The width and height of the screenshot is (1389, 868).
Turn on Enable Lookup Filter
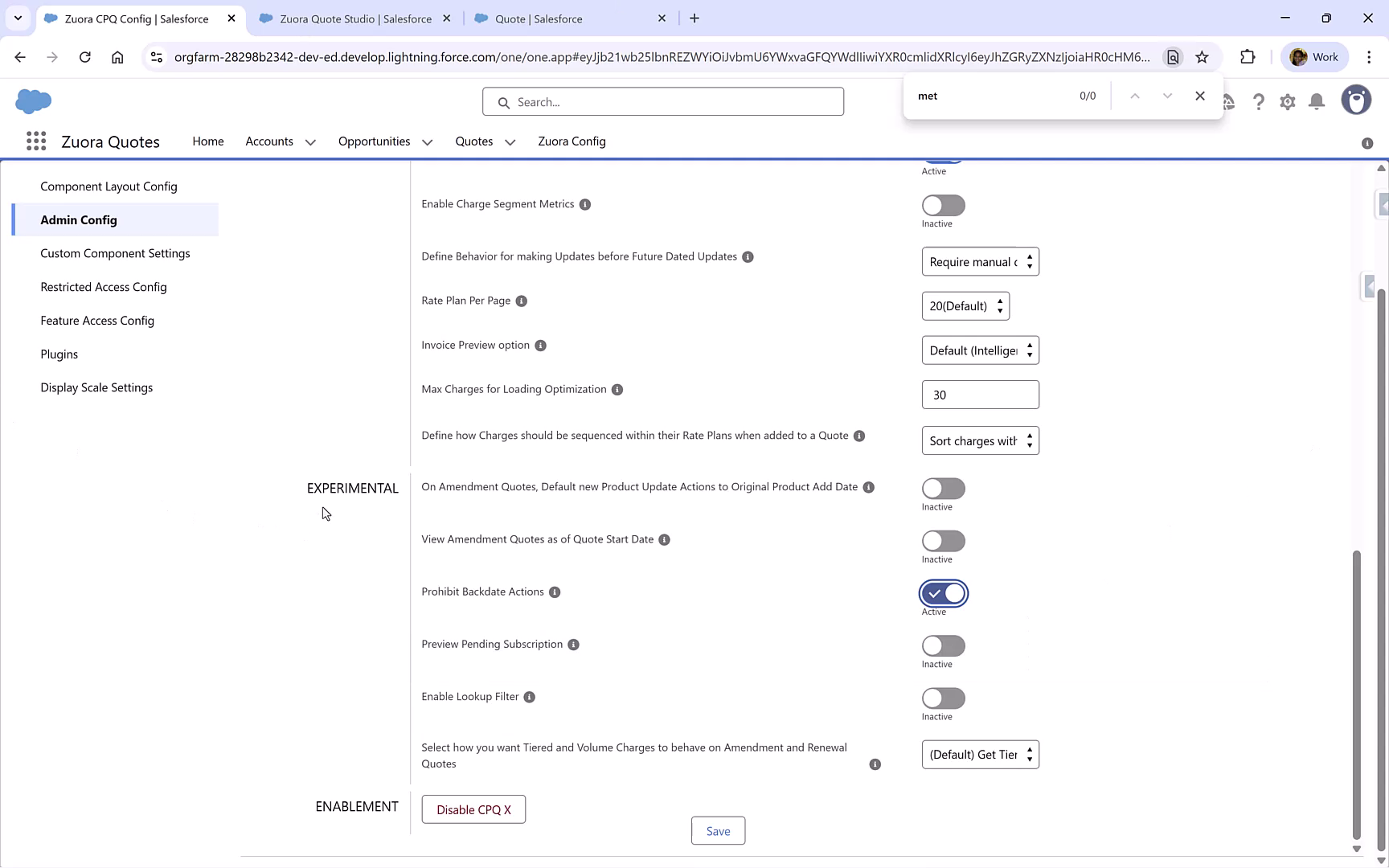pyautogui.click(x=943, y=698)
